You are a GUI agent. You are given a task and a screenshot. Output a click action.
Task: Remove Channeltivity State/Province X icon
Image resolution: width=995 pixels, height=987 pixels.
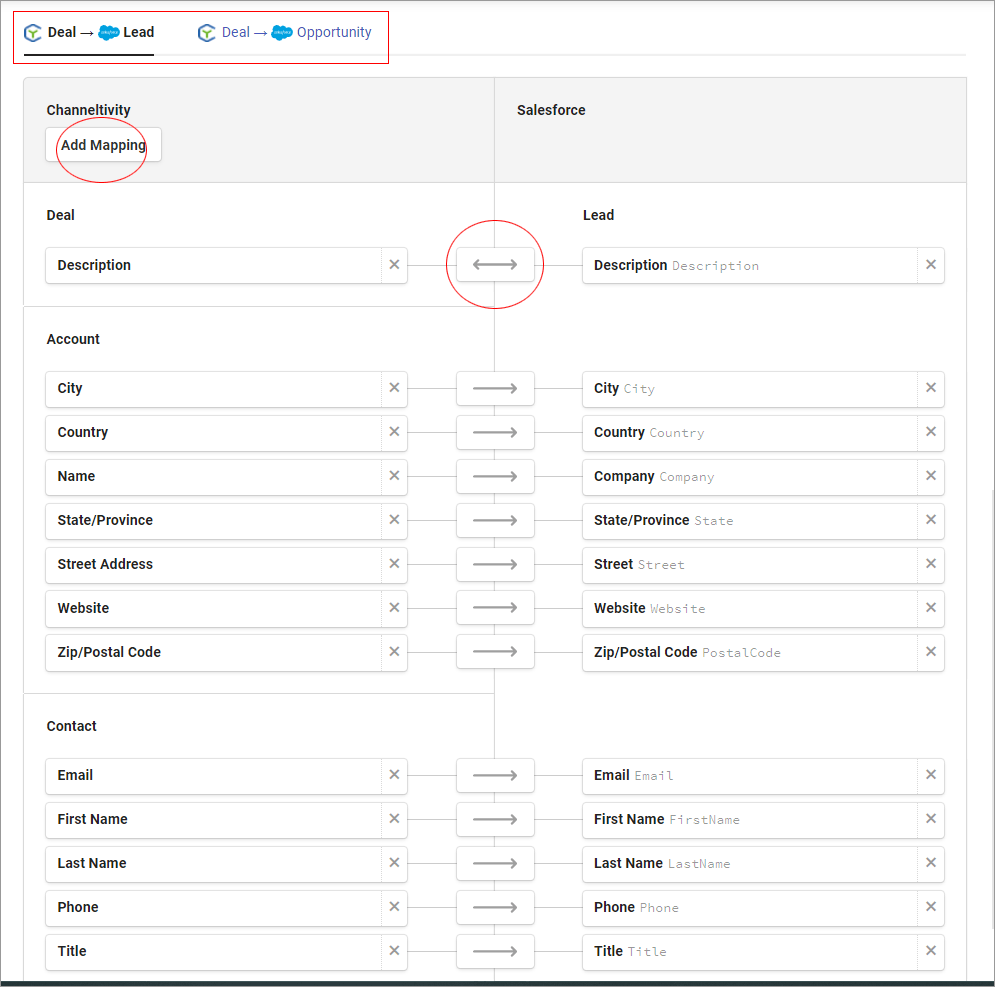[x=394, y=520]
